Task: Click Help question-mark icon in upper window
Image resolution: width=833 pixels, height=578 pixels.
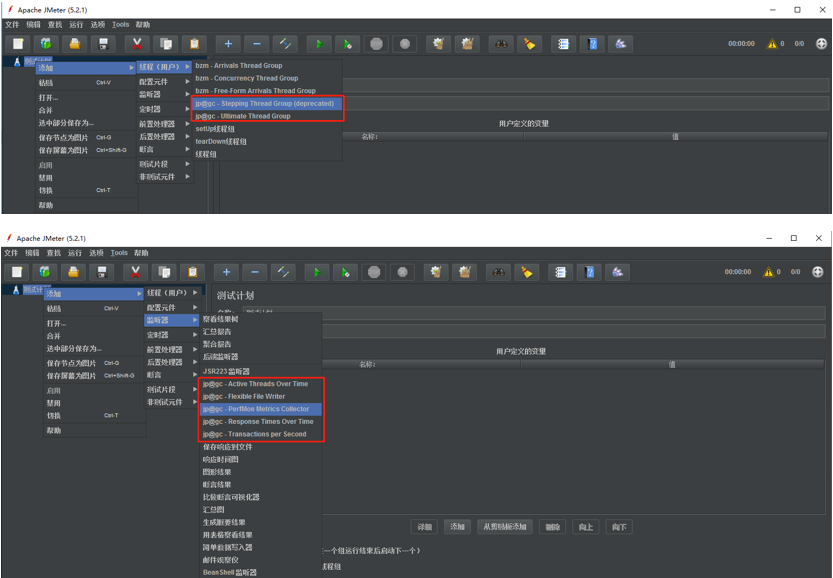Action: pyautogui.click(x=592, y=44)
